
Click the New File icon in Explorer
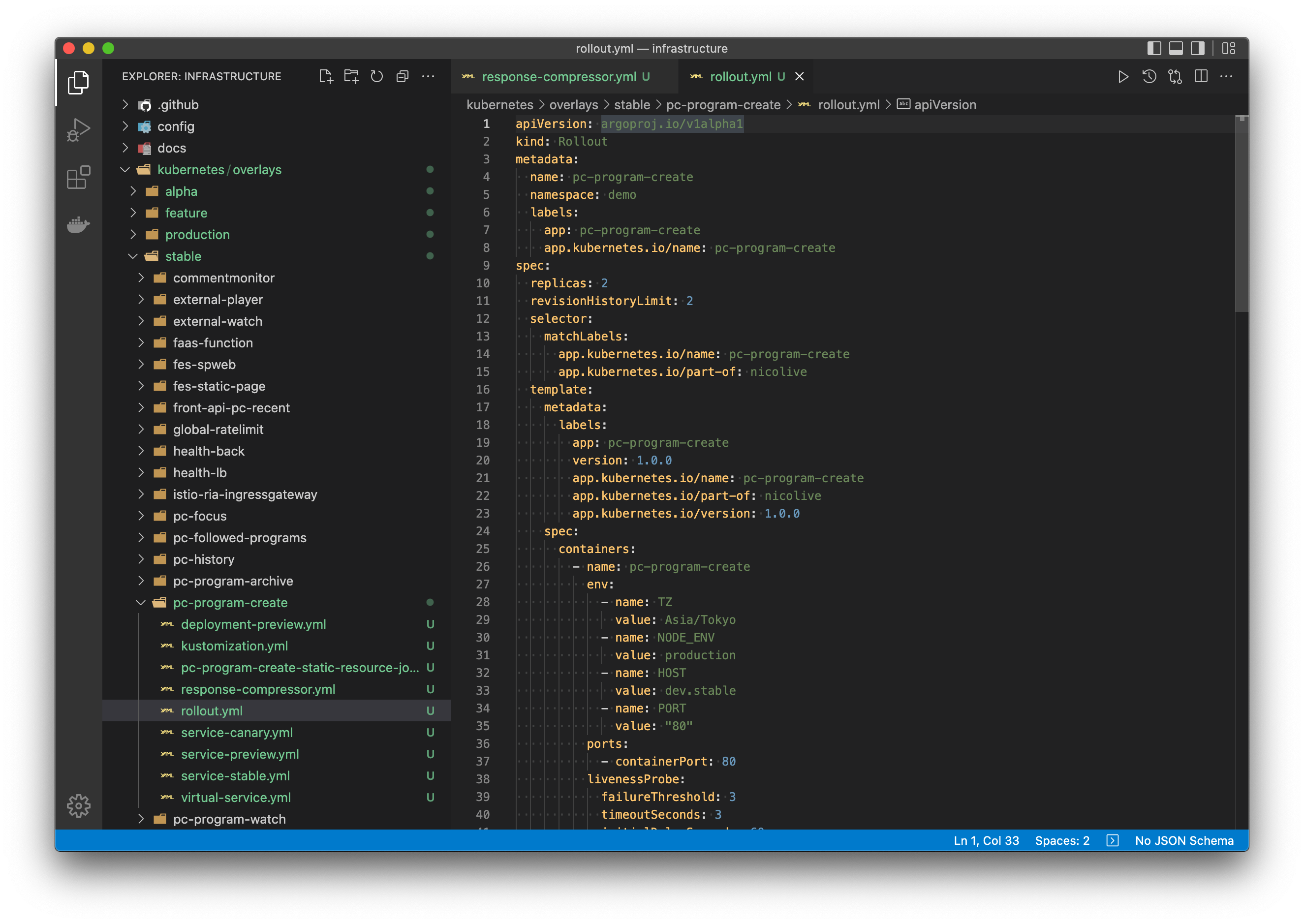pos(325,76)
